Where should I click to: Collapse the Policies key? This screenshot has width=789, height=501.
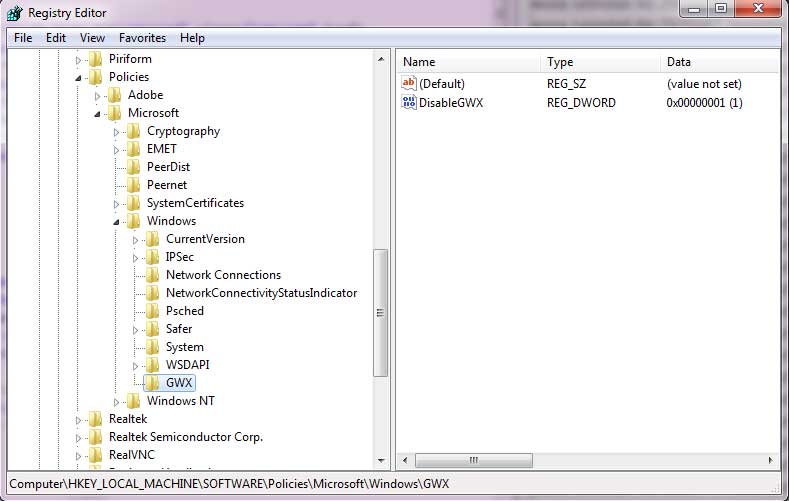click(x=78, y=78)
